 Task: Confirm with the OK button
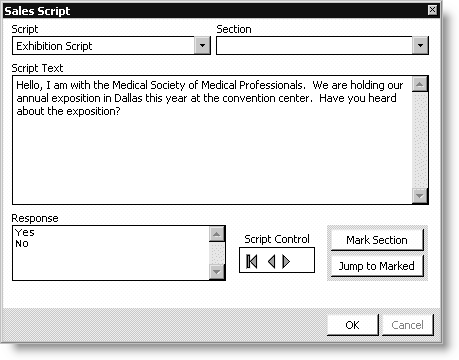[353, 325]
